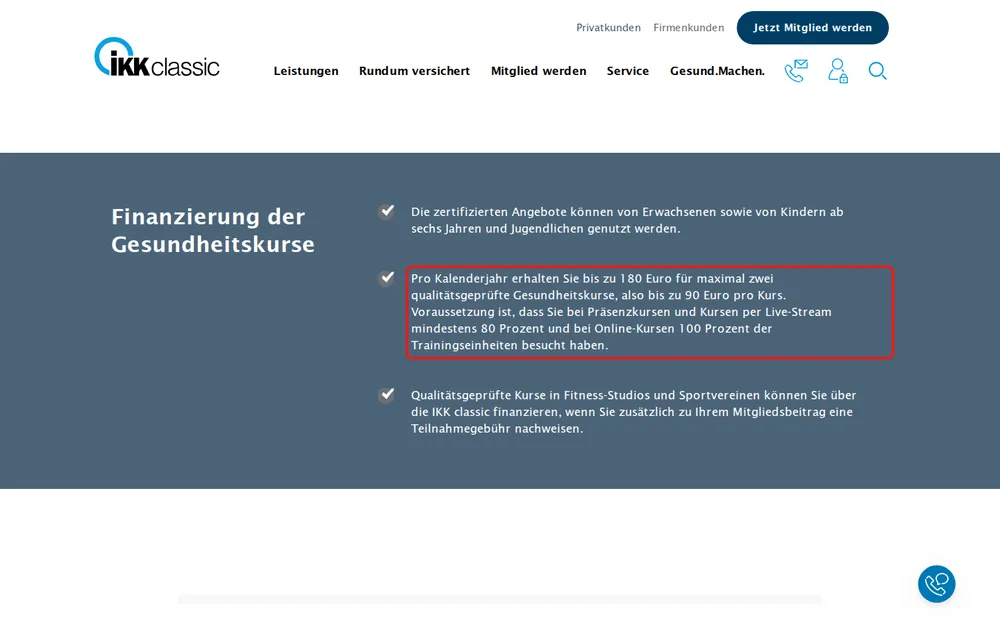Click text 'mindestens 80 Prozent und bei Online-Kursen'

pyautogui.click(x=543, y=328)
